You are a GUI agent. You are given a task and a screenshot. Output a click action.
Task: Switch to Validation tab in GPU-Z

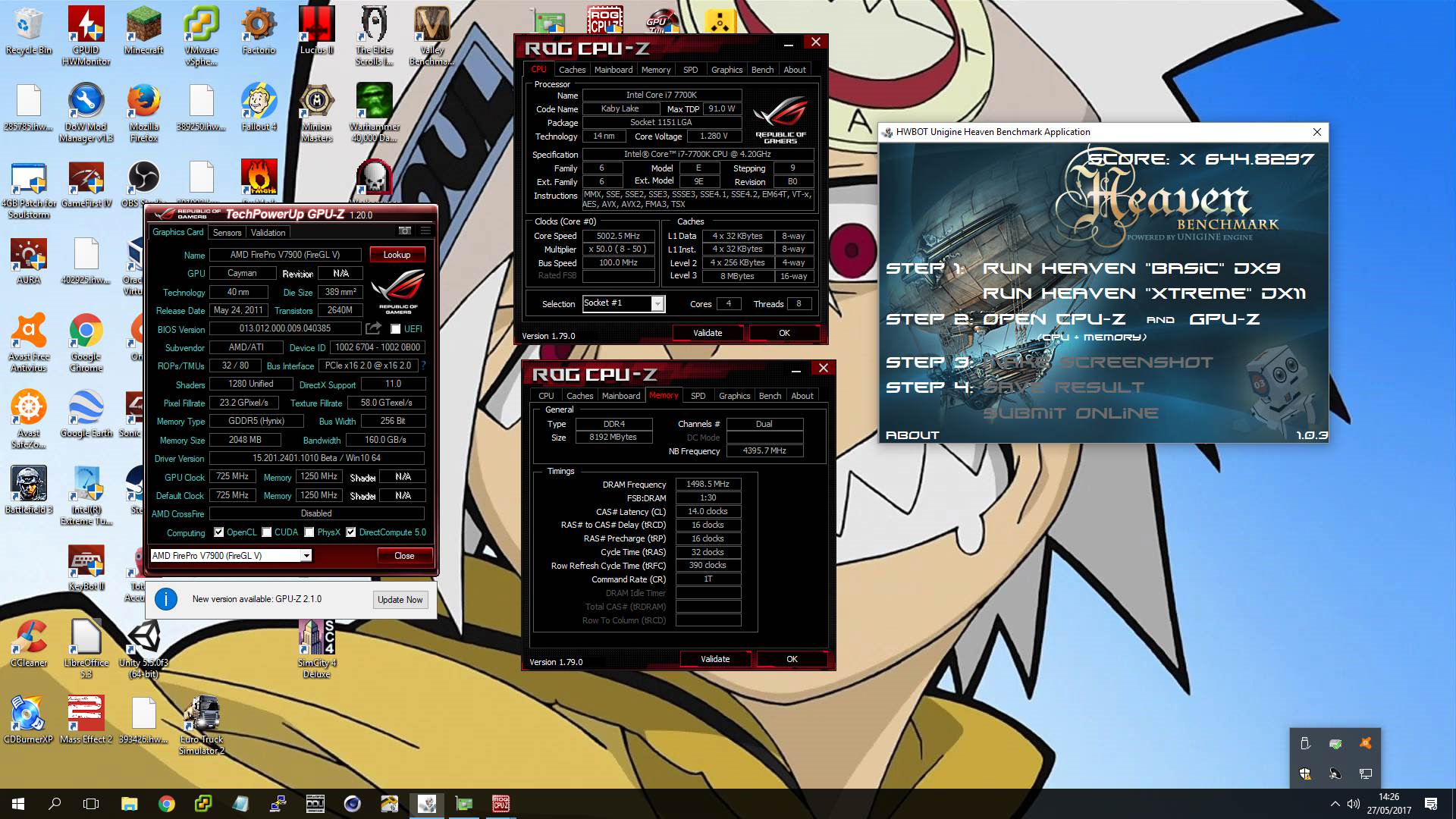pyautogui.click(x=268, y=233)
